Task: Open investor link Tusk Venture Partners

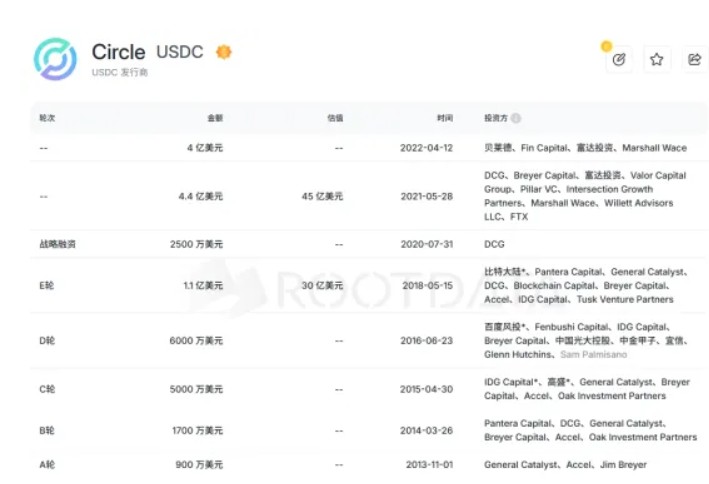Action: pos(625,299)
